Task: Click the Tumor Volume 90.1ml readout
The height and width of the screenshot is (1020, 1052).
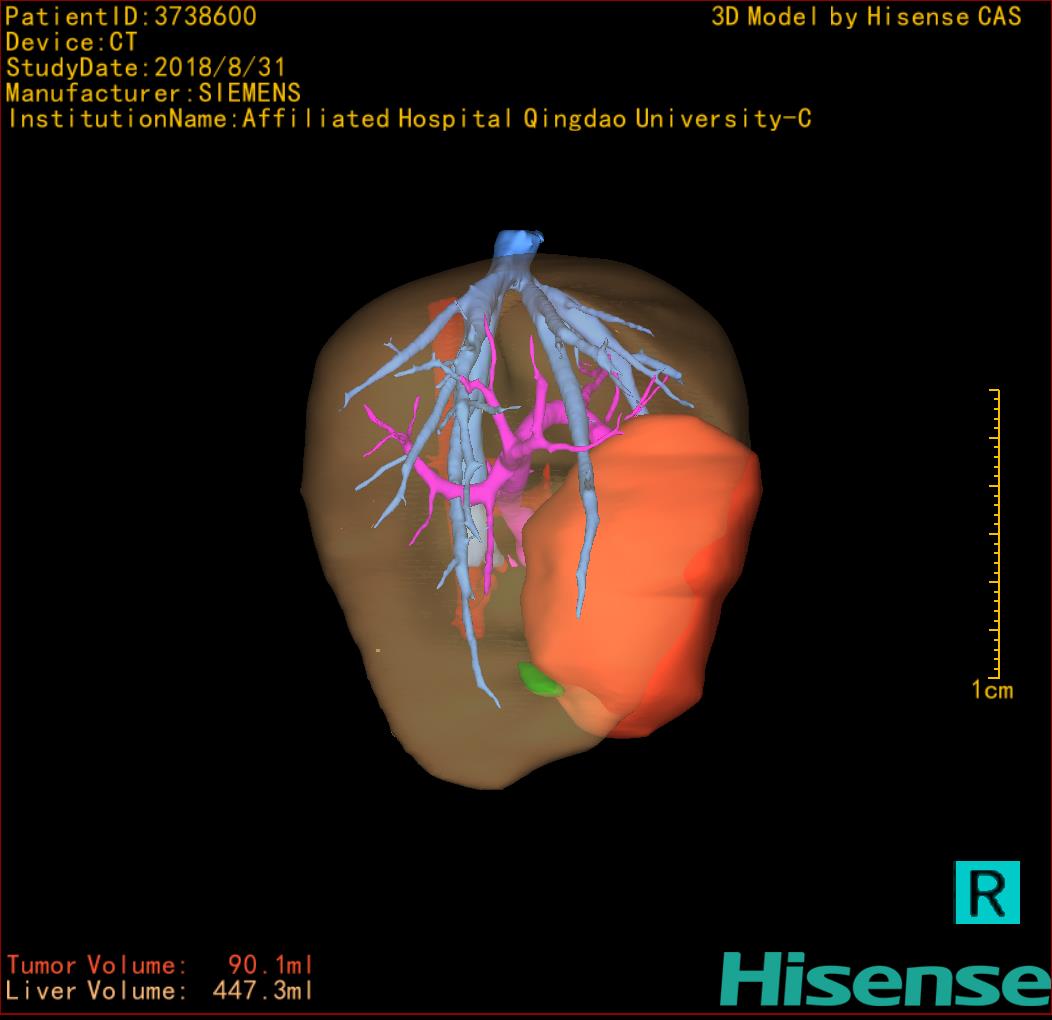Action: 160,965
